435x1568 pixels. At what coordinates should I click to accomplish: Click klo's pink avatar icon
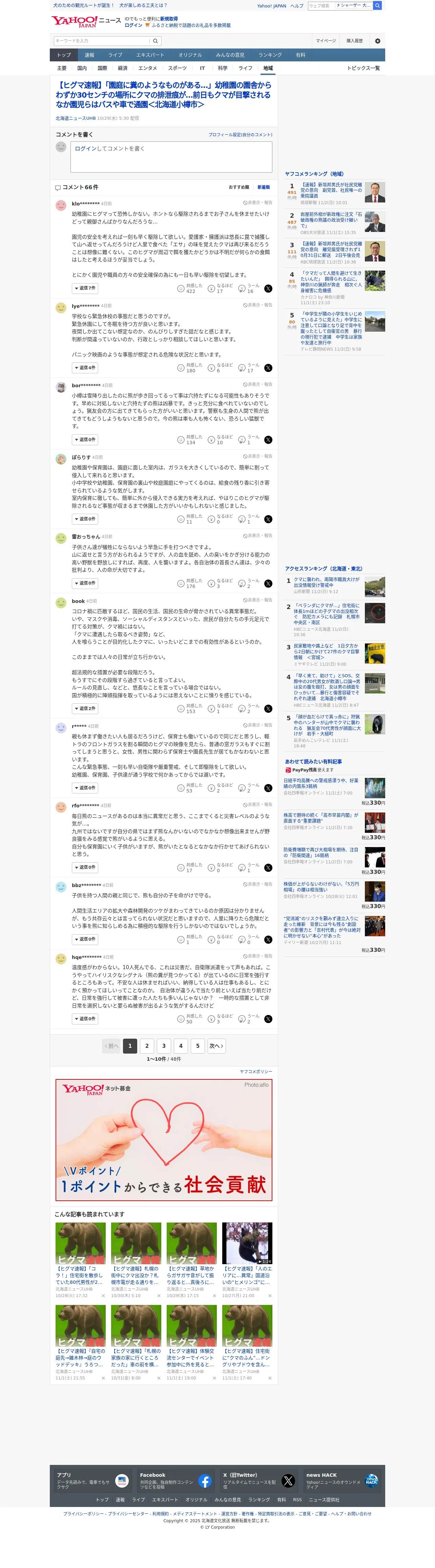click(61, 206)
